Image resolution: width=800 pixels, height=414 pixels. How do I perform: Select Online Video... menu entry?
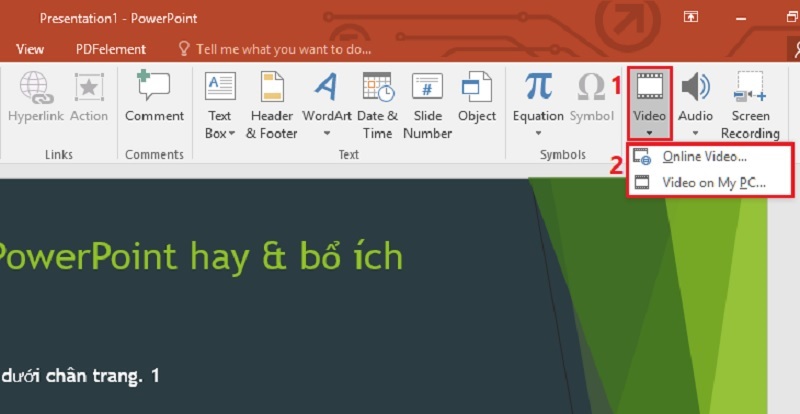click(x=710, y=157)
